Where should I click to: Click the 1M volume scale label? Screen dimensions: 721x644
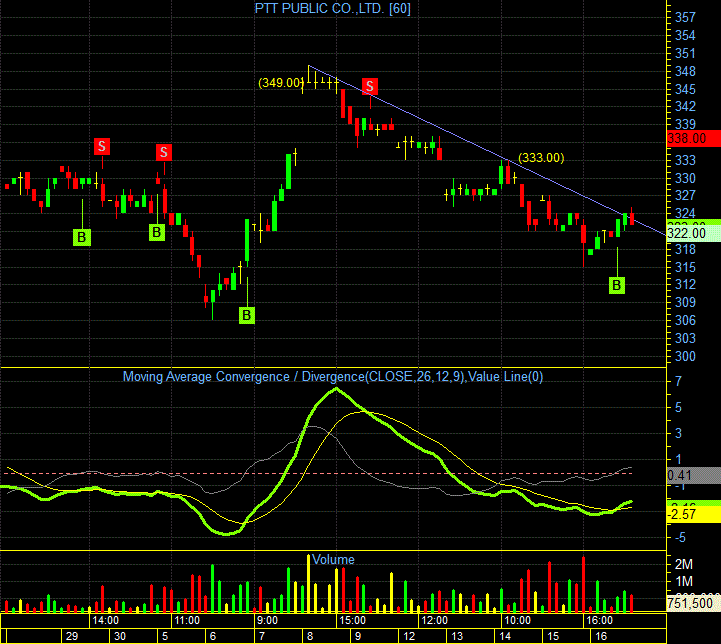(x=684, y=581)
